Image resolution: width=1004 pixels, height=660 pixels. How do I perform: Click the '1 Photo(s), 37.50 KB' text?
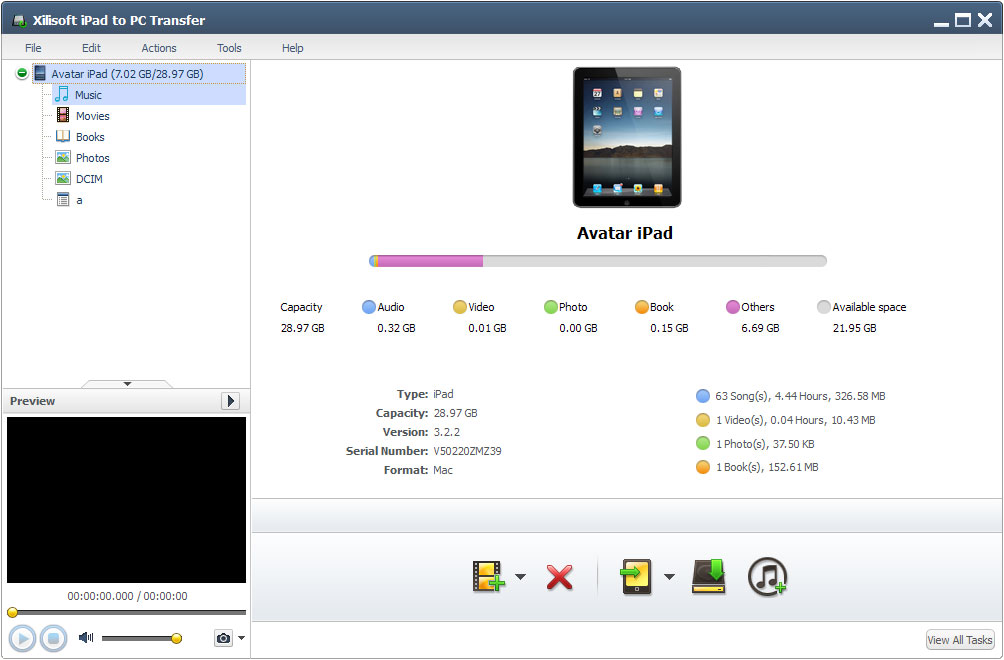coord(766,444)
